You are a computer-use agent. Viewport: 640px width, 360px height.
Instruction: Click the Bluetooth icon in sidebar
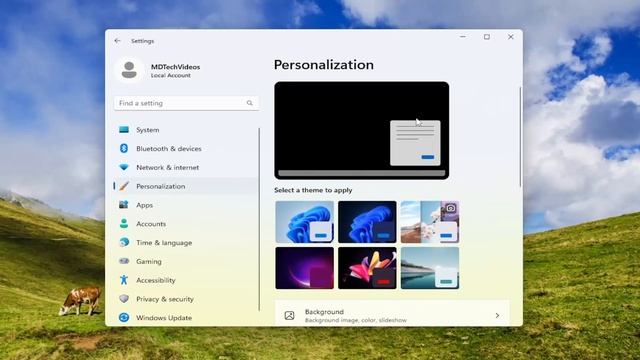[124, 149]
